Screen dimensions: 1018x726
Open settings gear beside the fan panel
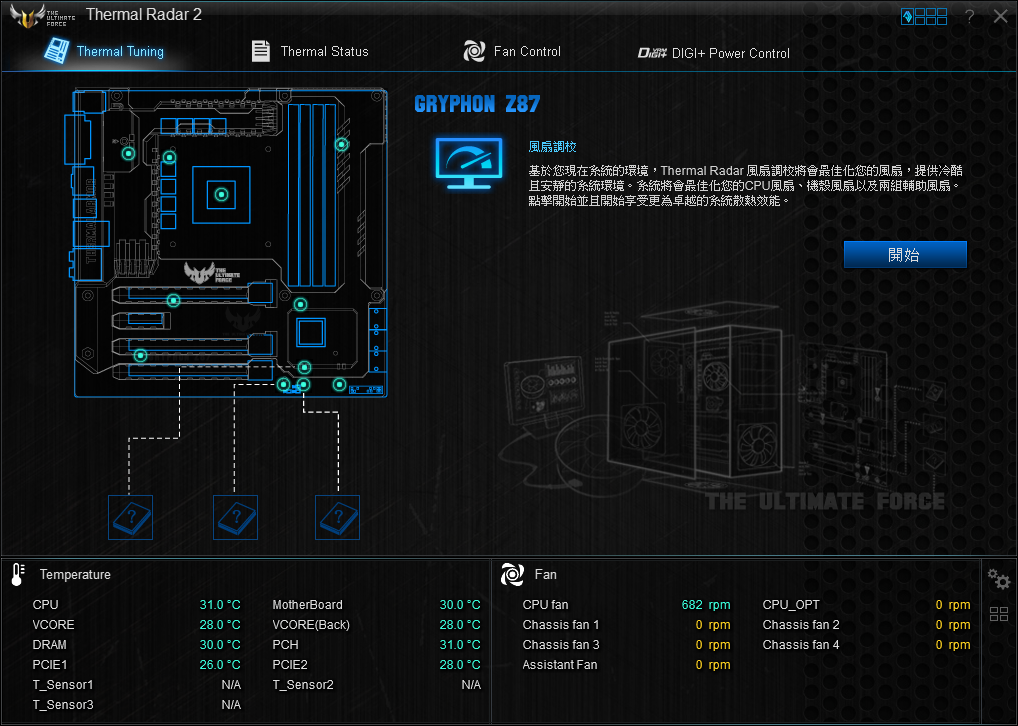[997, 578]
